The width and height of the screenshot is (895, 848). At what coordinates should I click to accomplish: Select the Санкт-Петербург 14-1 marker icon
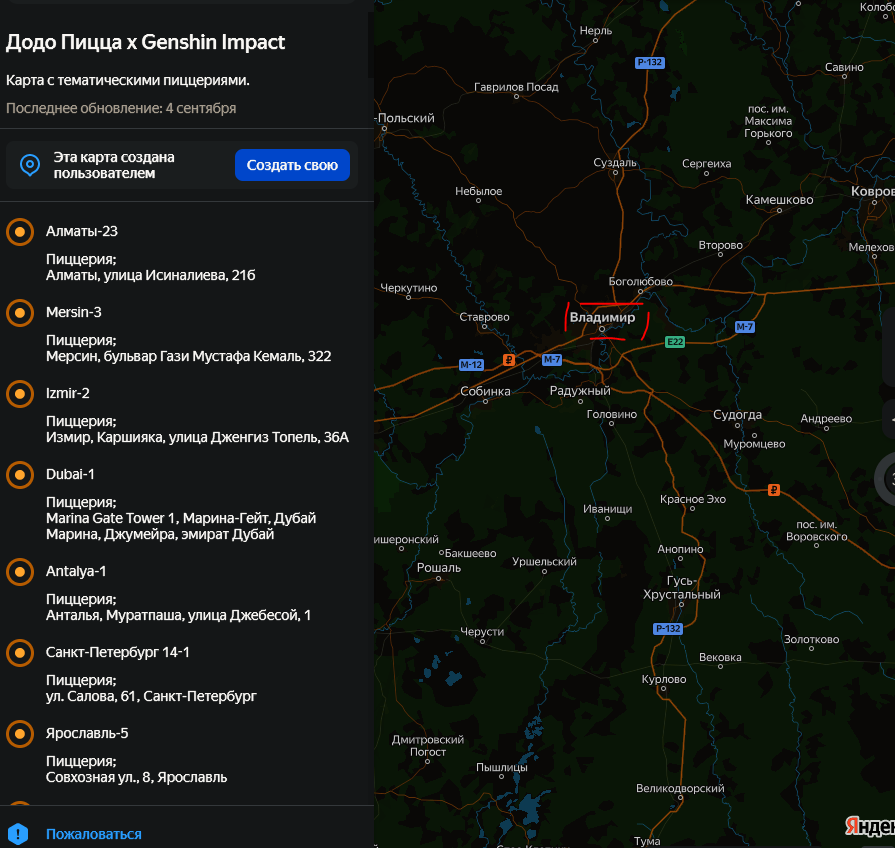pos(20,653)
